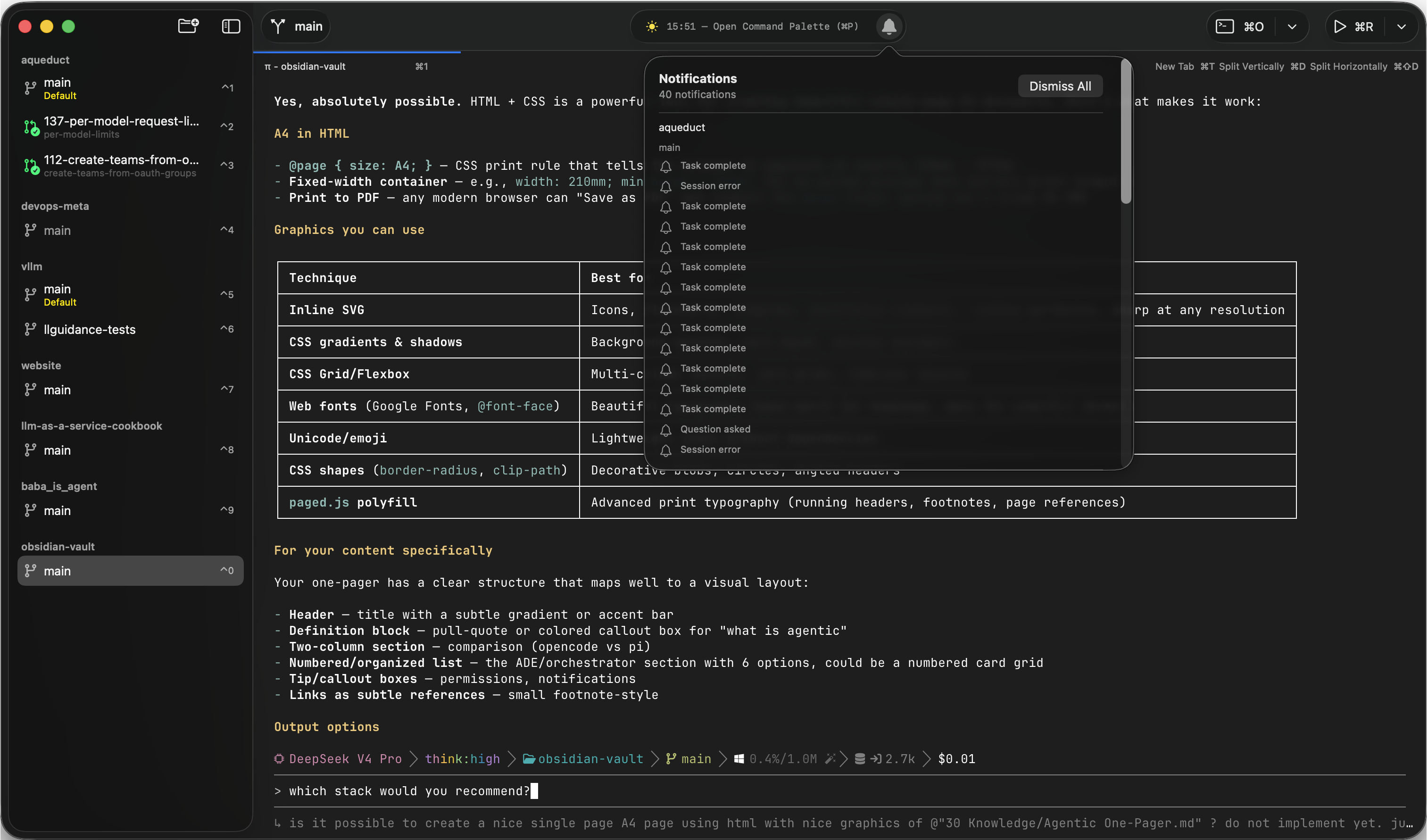Click the terminal open ⌘O button
The height and width of the screenshot is (840, 1428).
click(1240, 26)
